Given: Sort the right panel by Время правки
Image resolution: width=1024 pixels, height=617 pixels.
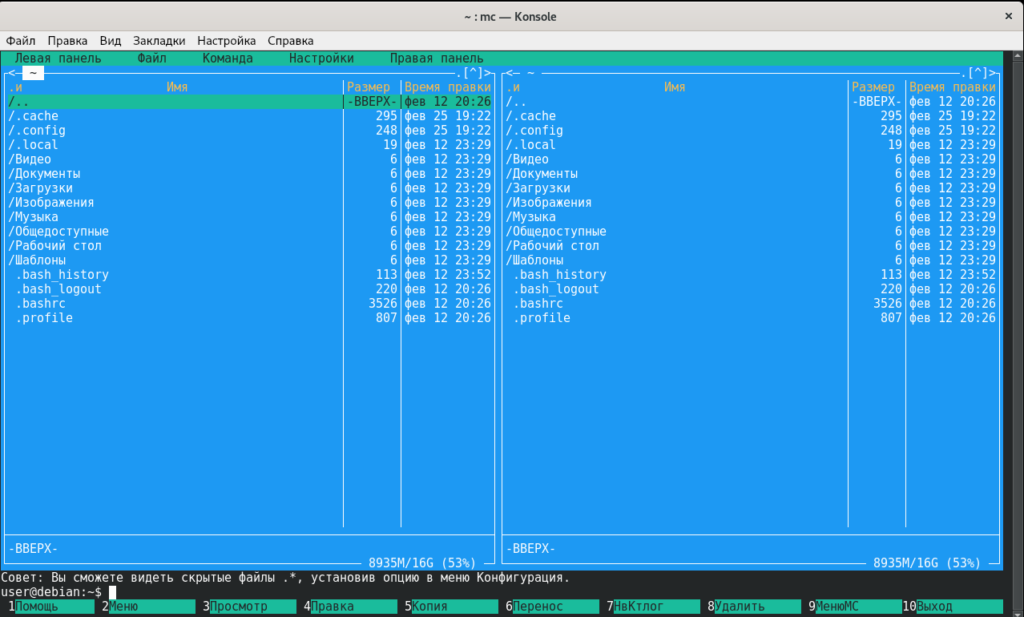Looking at the screenshot, I should point(952,87).
